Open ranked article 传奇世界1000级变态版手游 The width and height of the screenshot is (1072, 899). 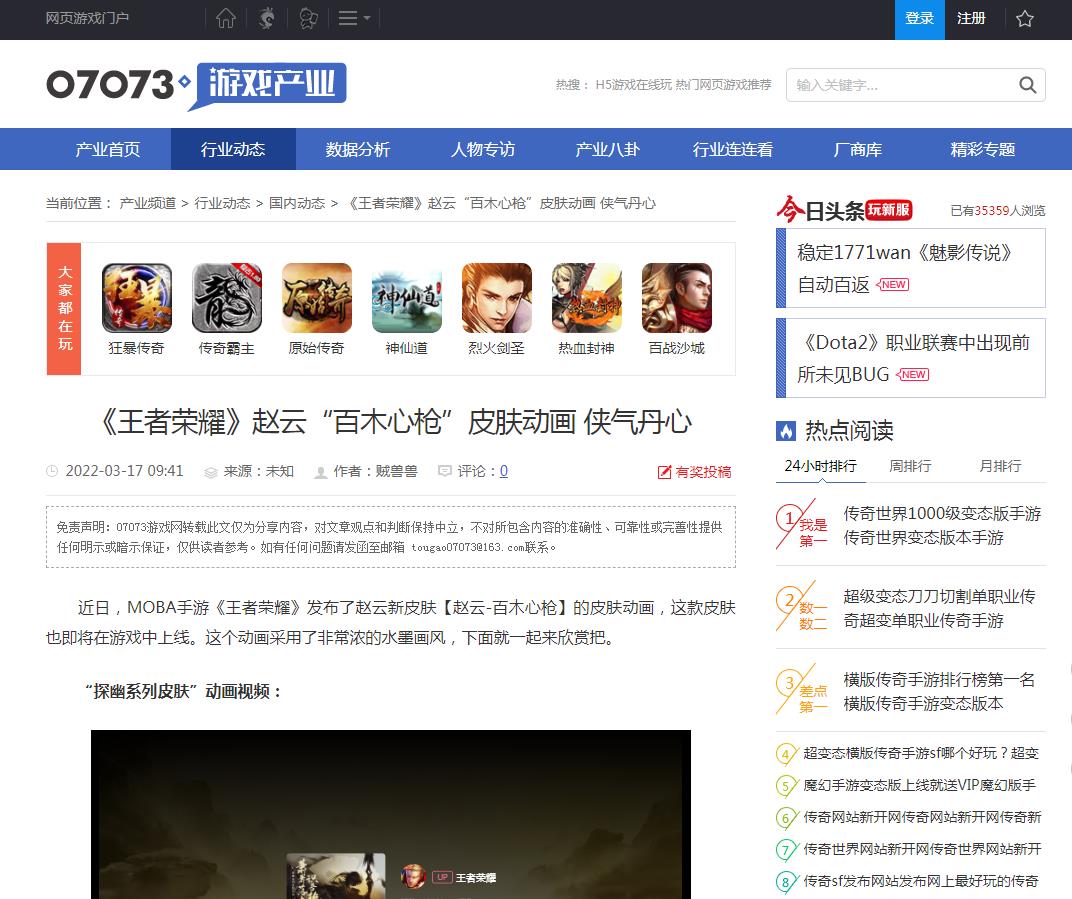coord(942,525)
